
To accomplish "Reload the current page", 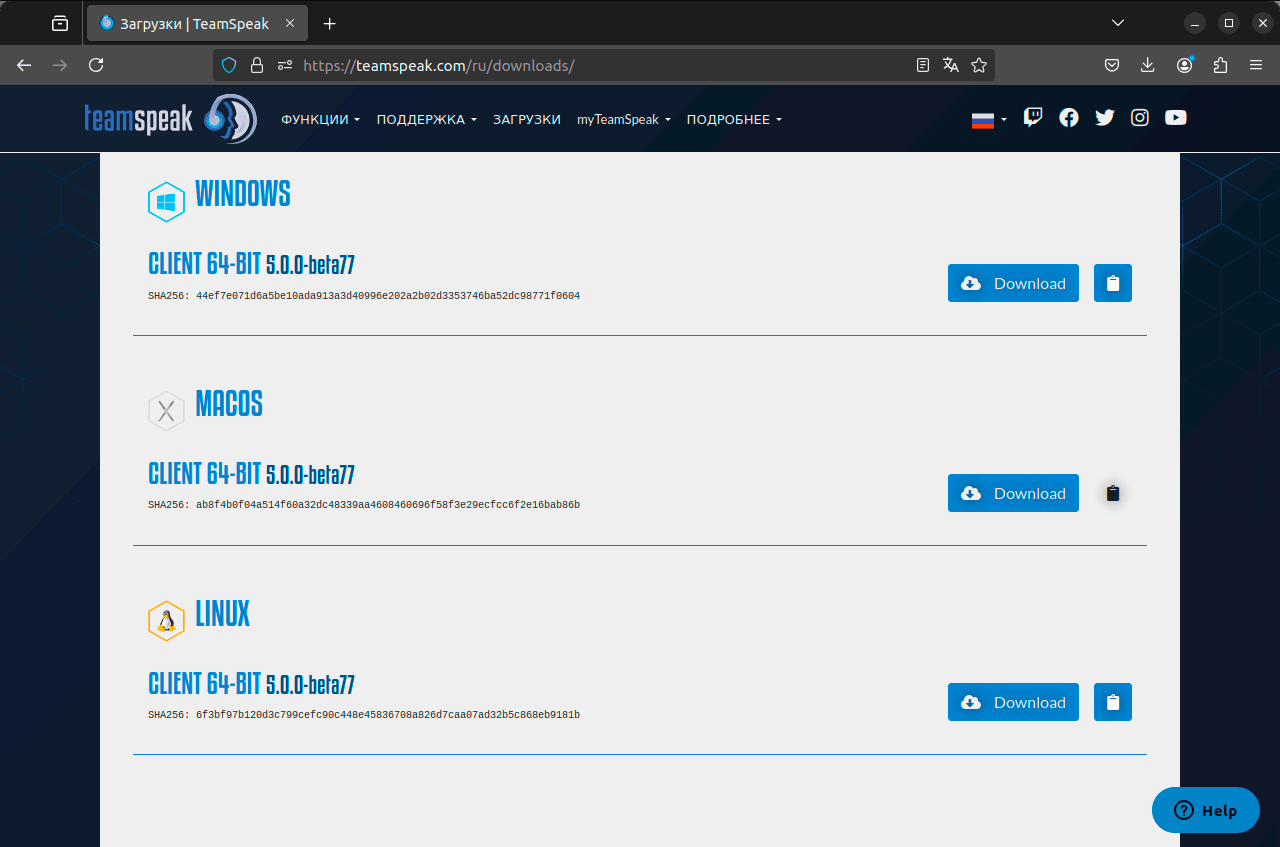I will click(x=96, y=65).
